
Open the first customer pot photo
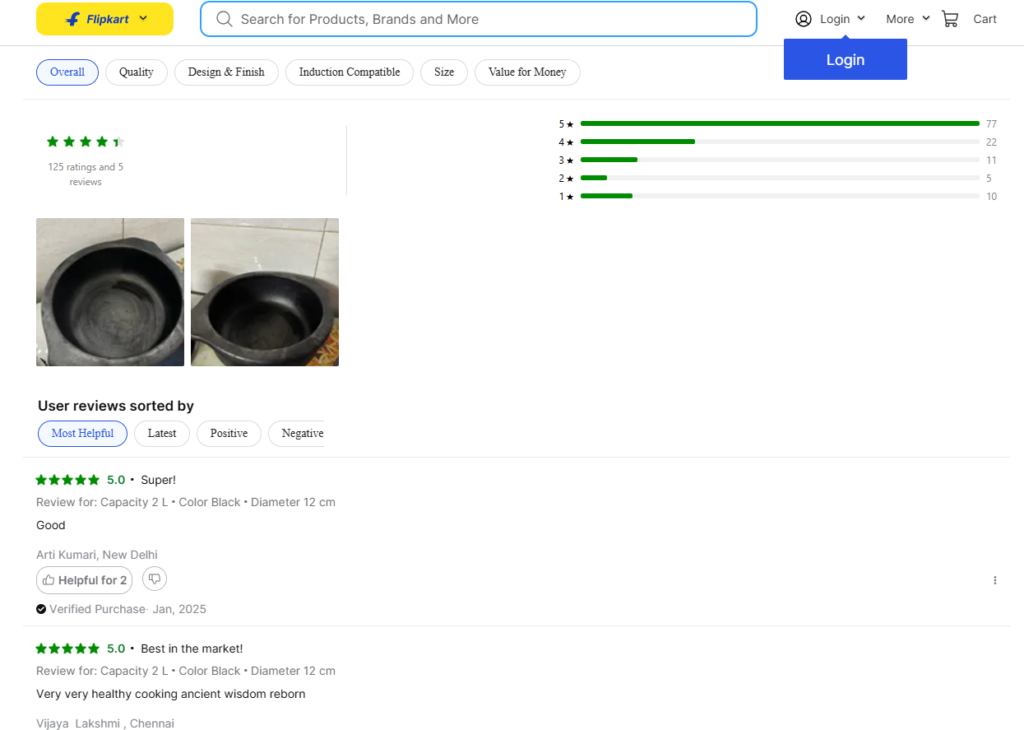tap(110, 292)
